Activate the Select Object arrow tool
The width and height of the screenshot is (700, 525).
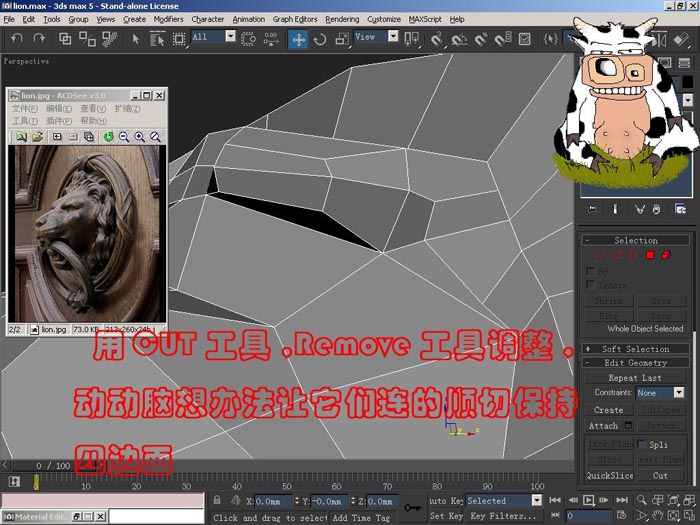135,39
